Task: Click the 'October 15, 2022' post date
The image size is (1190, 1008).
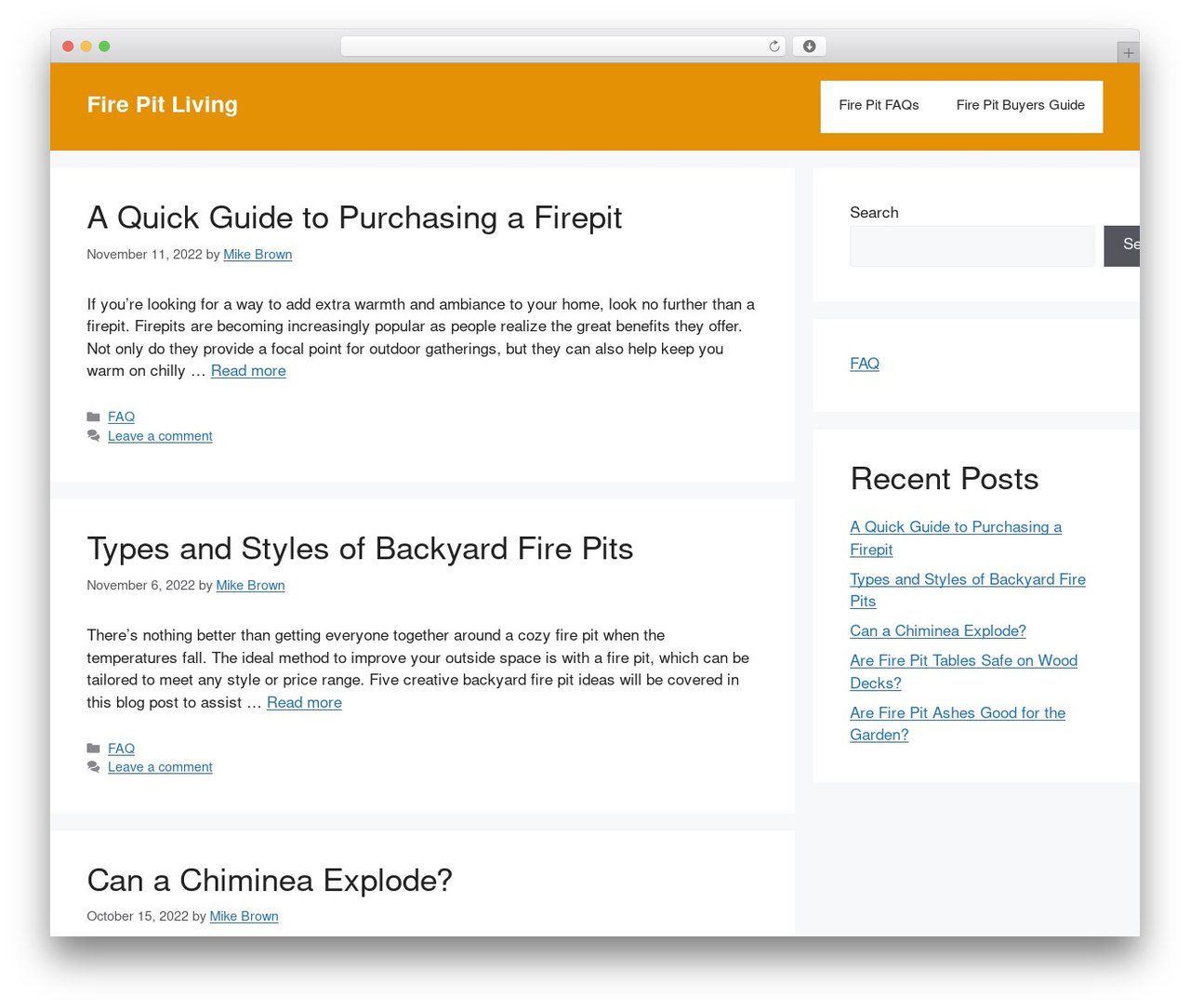Action: click(x=138, y=917)
